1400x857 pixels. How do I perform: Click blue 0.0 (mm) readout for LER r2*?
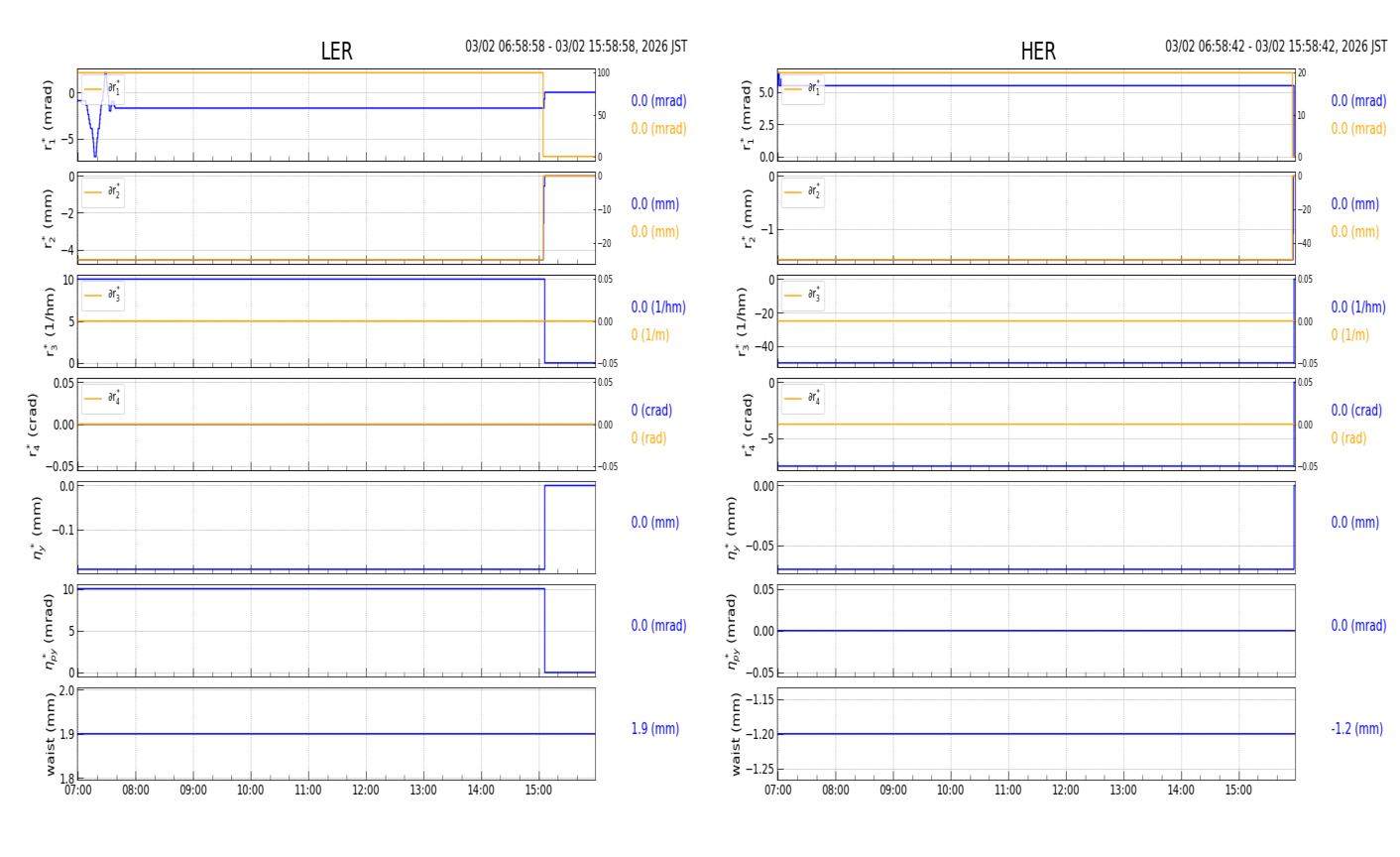point(655,204)
